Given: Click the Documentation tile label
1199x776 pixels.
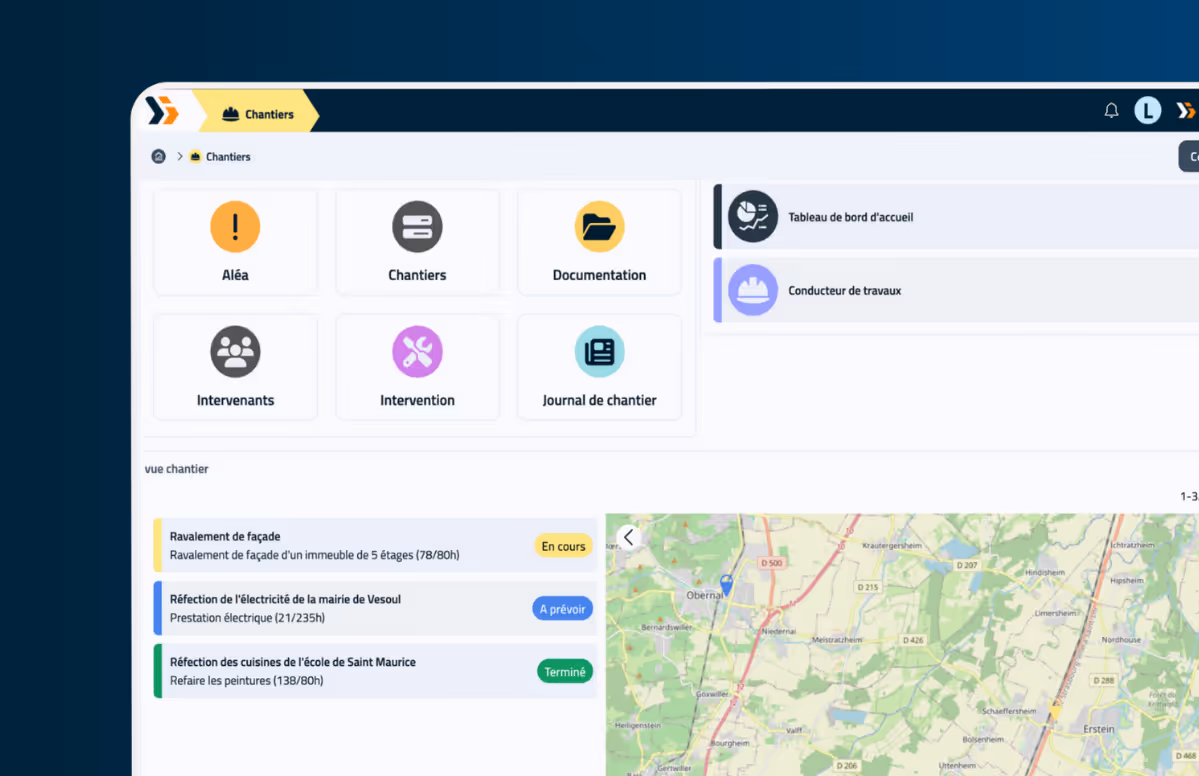Looking at the screenshot, I should [x=599, y=275].
